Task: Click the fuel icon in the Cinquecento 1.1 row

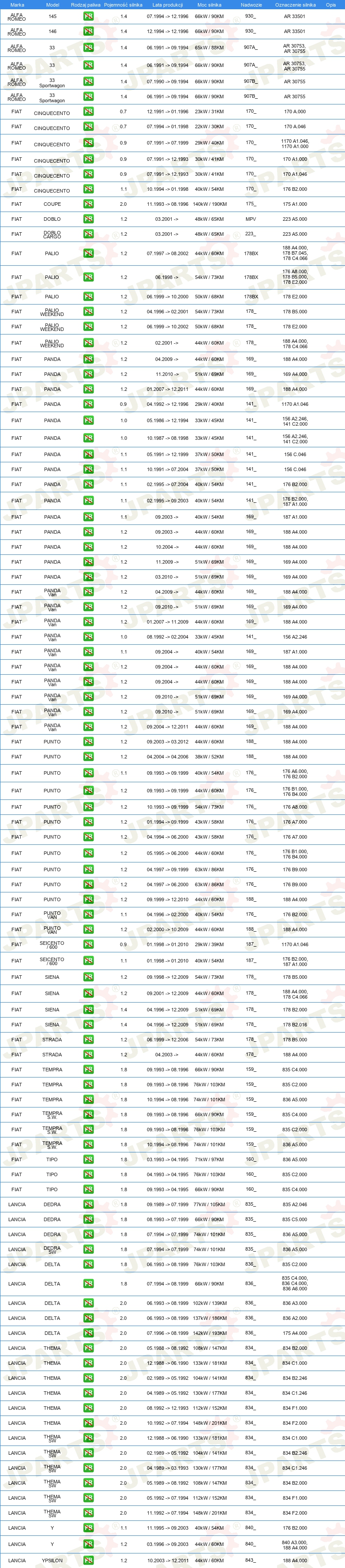Action: pyautogui.click(x=88, y=189)
